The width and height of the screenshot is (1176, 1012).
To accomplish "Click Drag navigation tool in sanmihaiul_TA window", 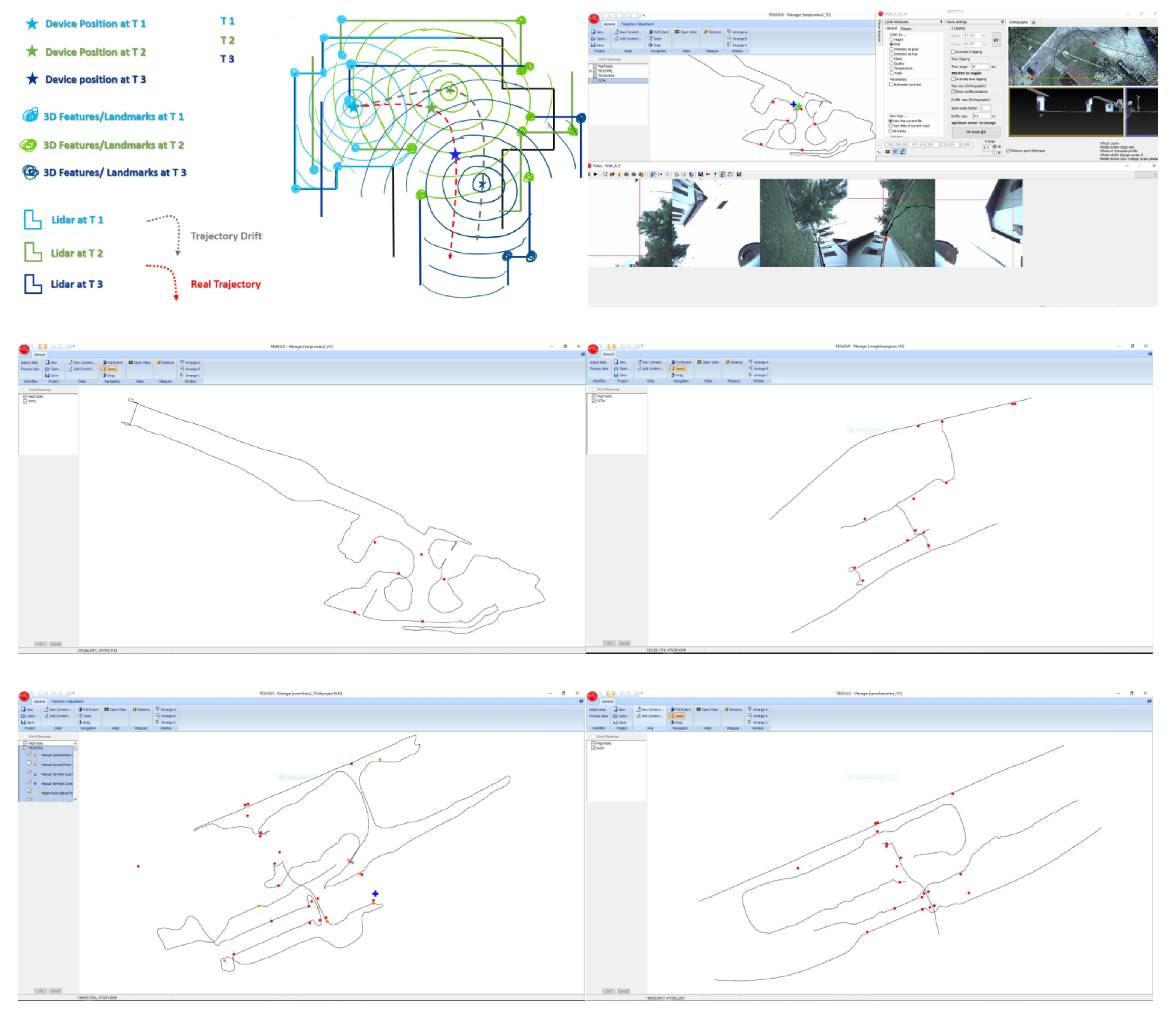I will tap(83, 723).
